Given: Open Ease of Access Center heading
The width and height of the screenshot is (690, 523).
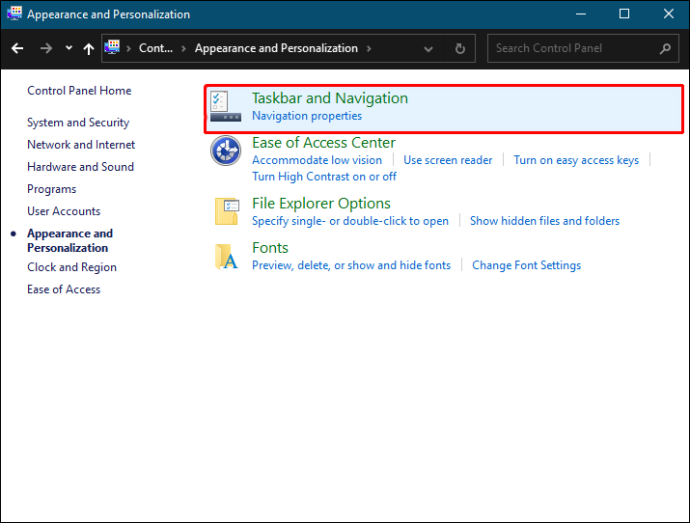Looking at the screenshot, I should [323, 143].
